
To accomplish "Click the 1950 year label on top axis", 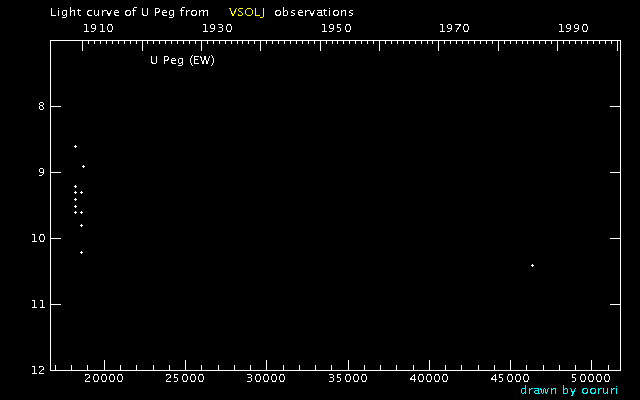I will point(336,29).
